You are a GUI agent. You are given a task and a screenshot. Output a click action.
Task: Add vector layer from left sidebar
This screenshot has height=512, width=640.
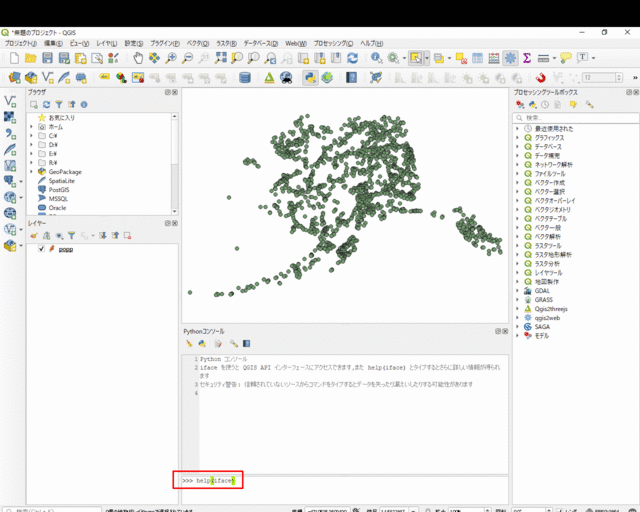coord(10,101)
